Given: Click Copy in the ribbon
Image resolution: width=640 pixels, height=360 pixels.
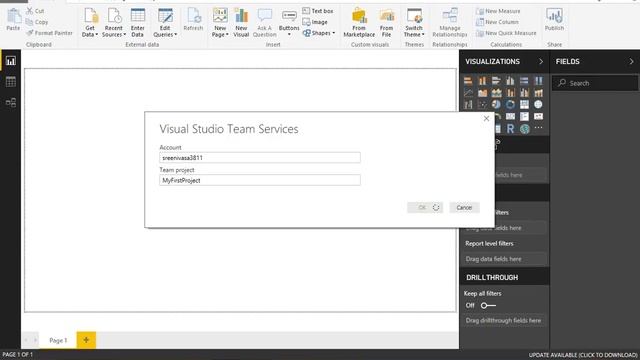Looking at the screenshot, I should click(37, 22).
